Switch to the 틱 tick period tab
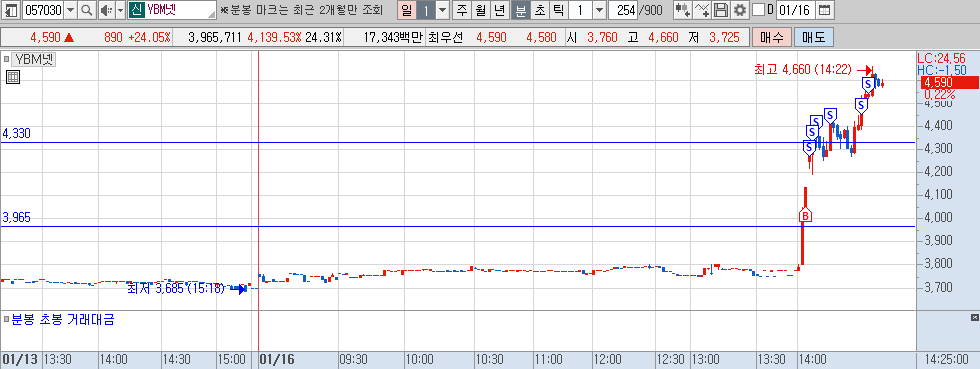The image size is (980, 369). click(x=558, y=10)
